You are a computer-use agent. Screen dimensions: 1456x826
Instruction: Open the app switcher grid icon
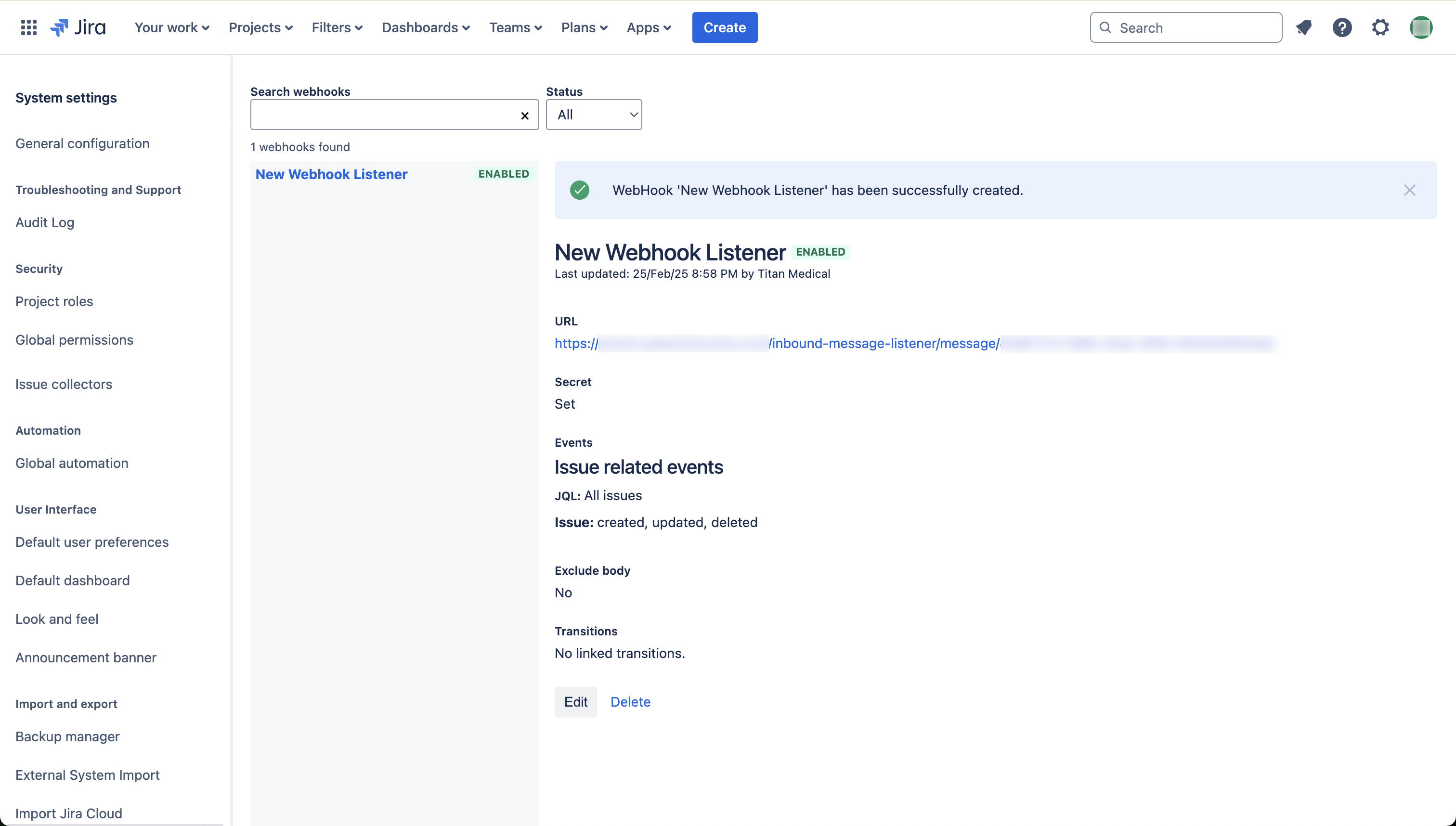coord(28,27)
